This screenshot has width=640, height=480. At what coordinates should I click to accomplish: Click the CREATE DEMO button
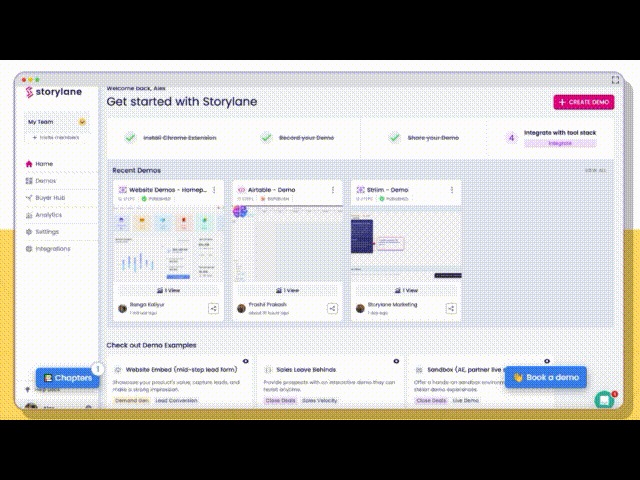pyautogui.click(x=584, y=102)
